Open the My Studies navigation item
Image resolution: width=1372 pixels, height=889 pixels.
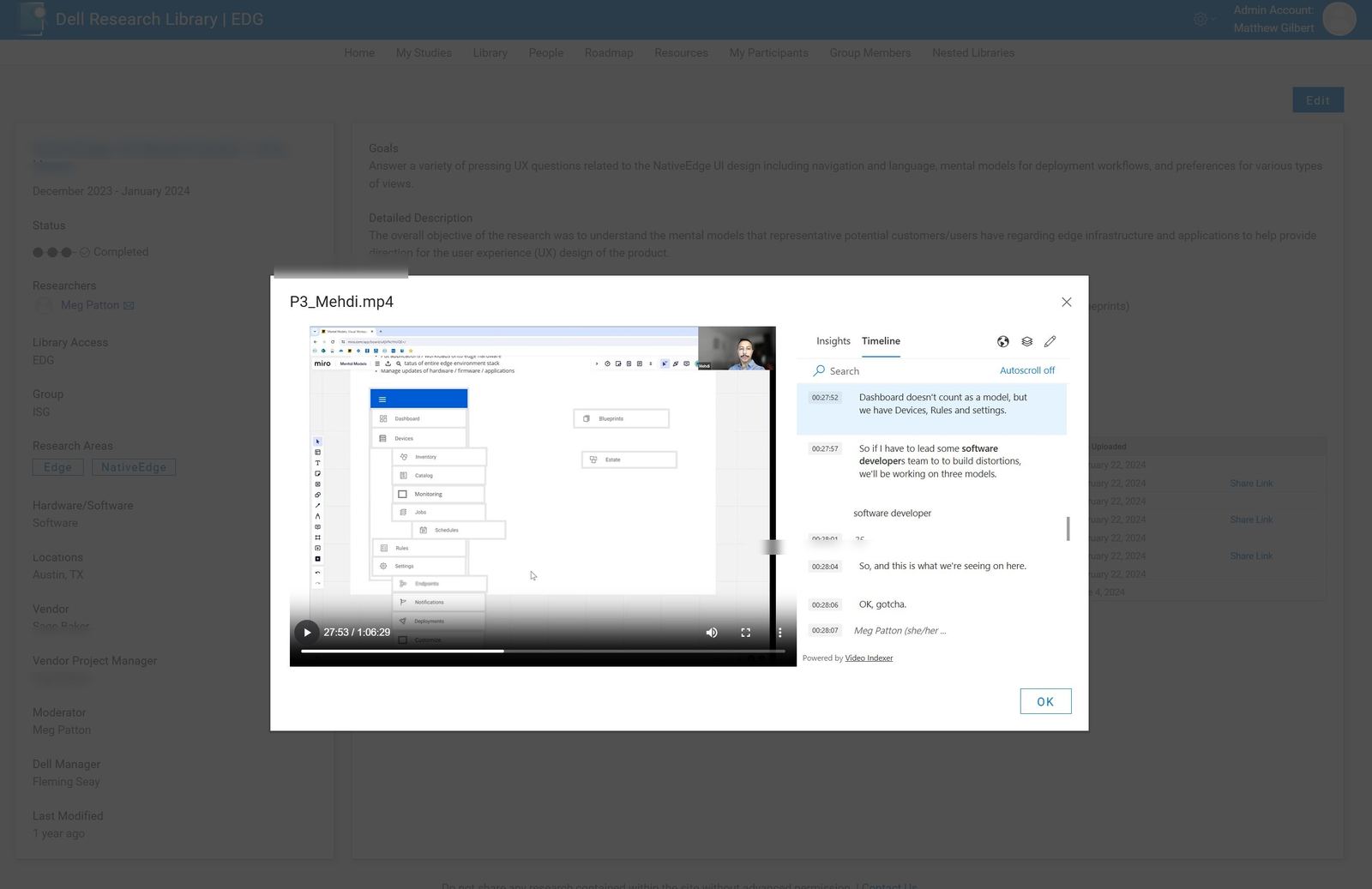(423, 52)
